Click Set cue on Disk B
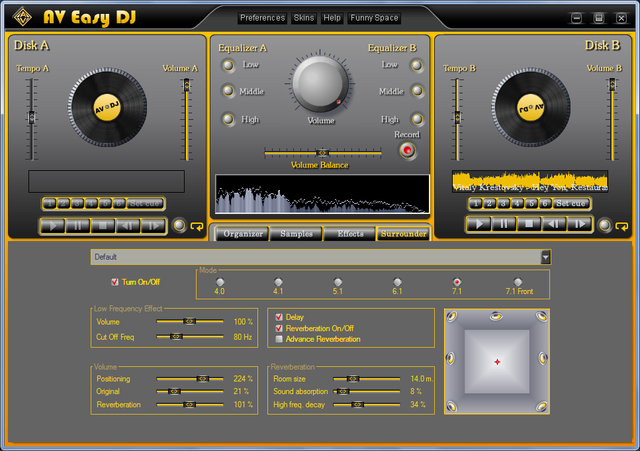Viewport: 640px width, 451px height. [571, 203]
